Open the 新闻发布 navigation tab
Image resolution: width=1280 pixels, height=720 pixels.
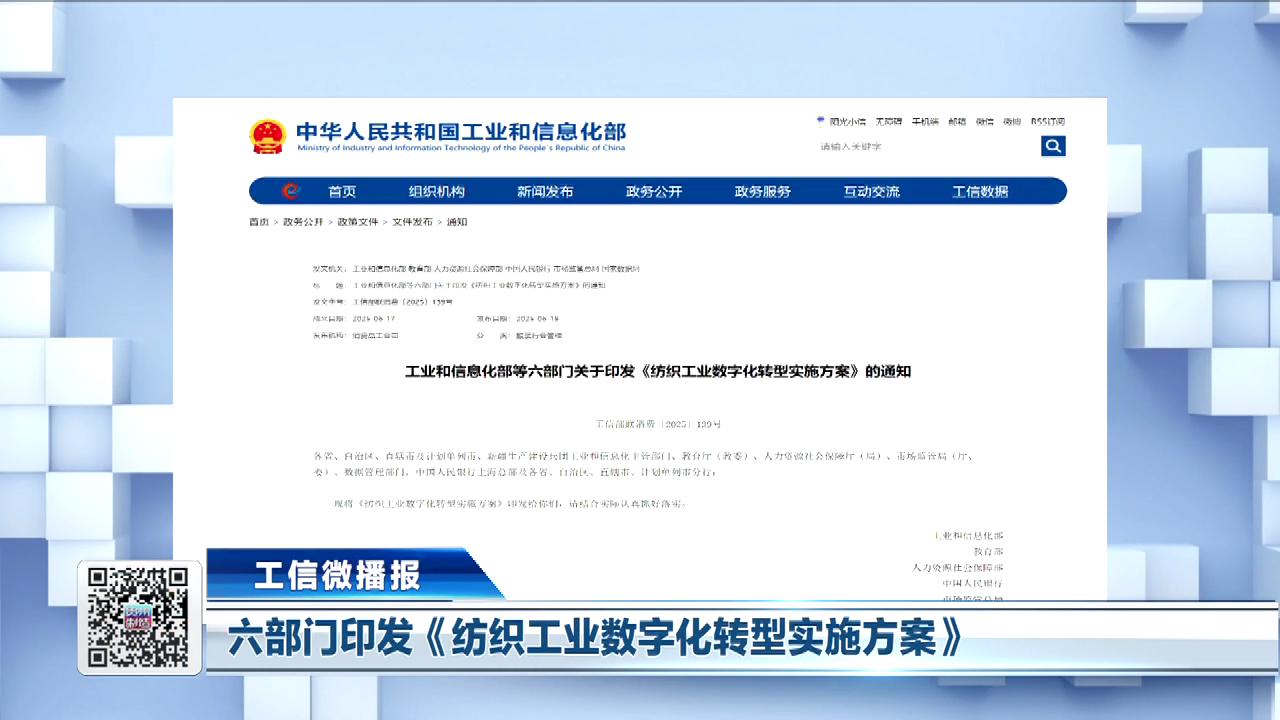tap(545, 191)
